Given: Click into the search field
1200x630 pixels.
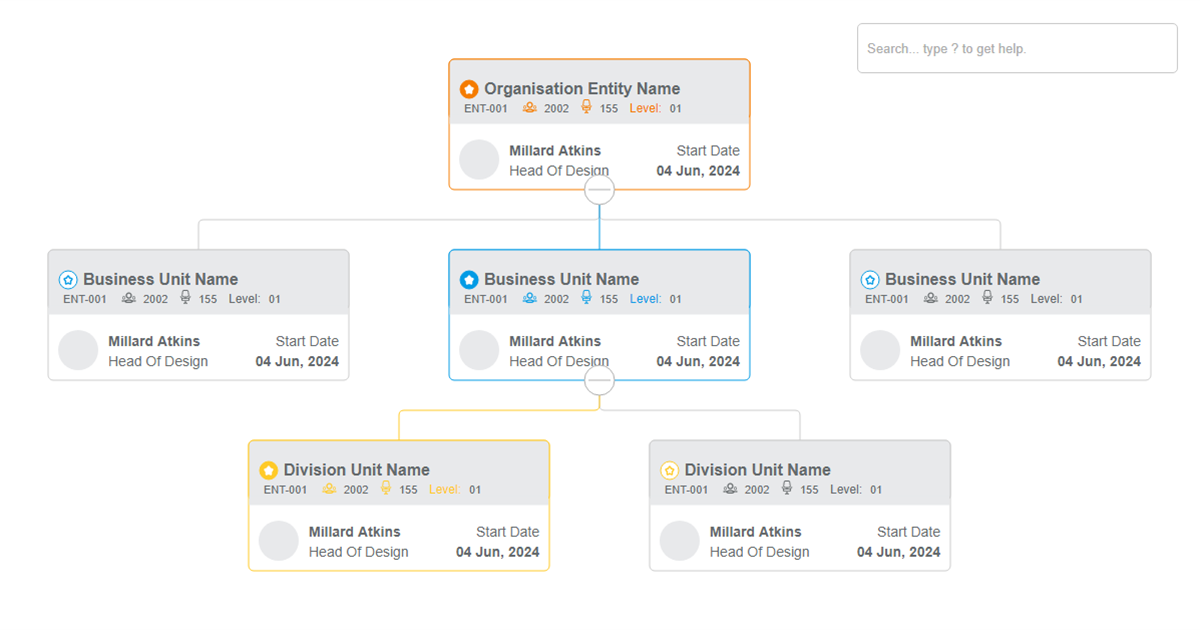Looking at the screenshot, I should tap(1016, 48).
